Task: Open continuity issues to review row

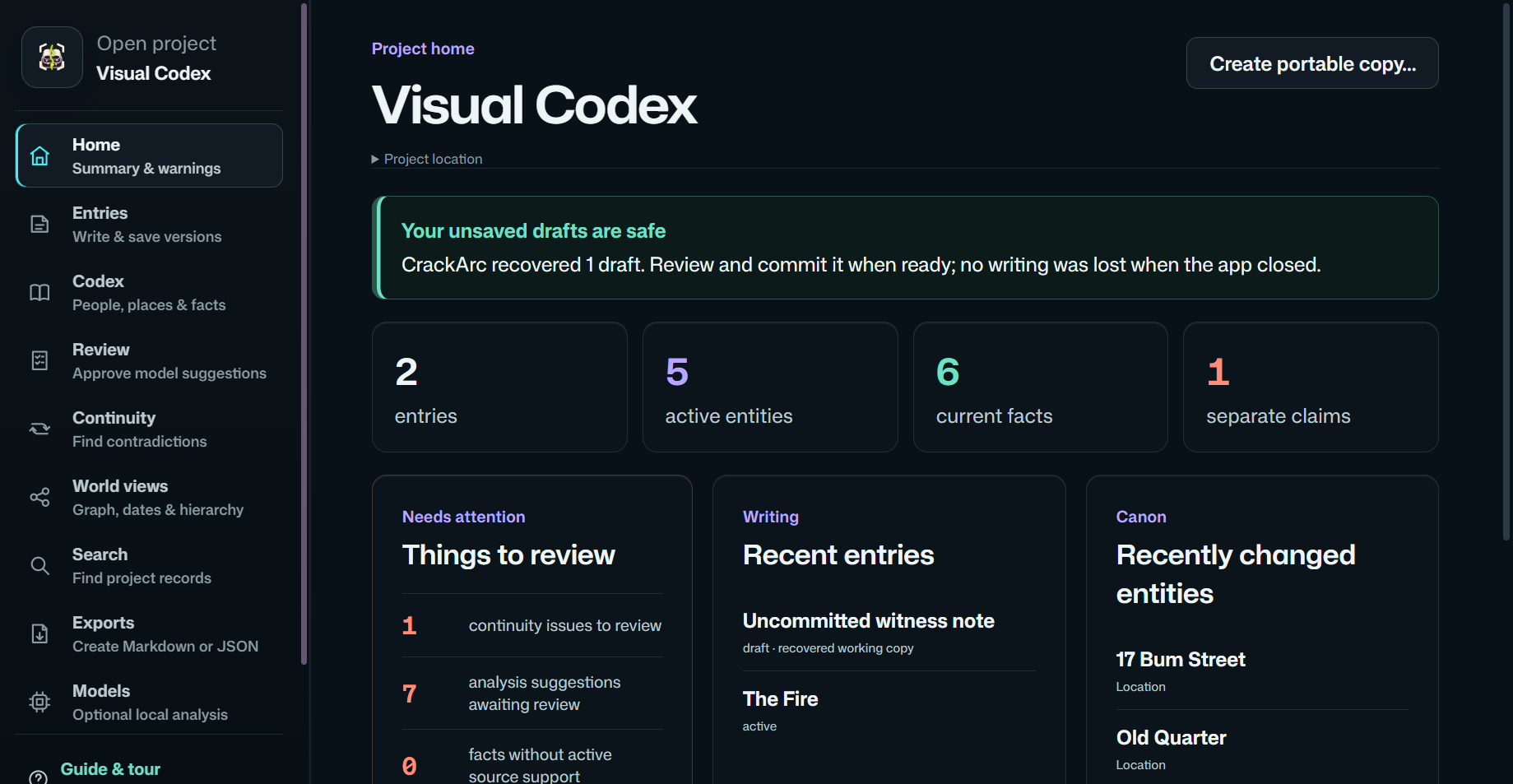Action: [x=532, y=625]
